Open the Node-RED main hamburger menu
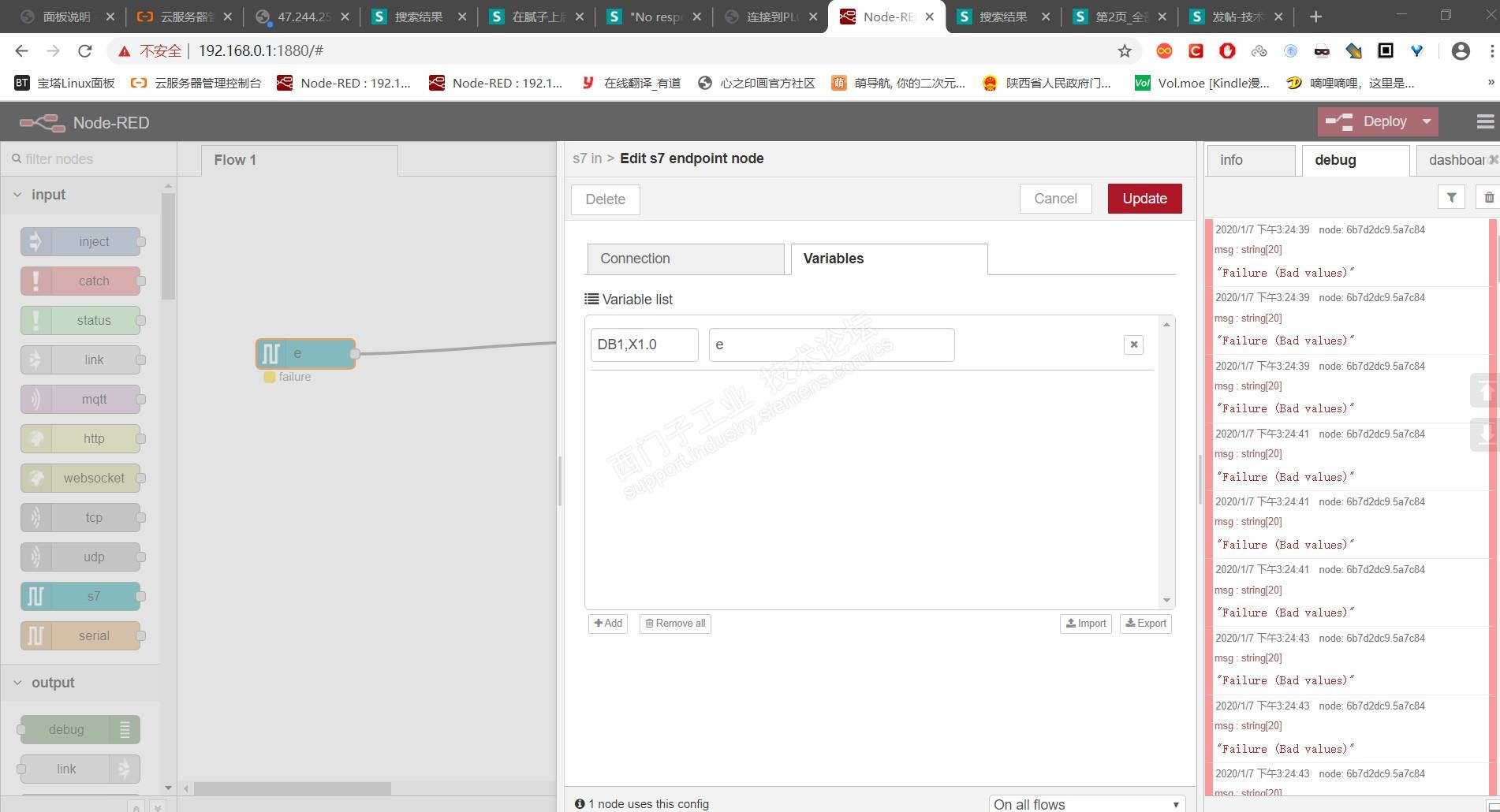The width and height of the screenshot is (1500, 812). 1485,121
